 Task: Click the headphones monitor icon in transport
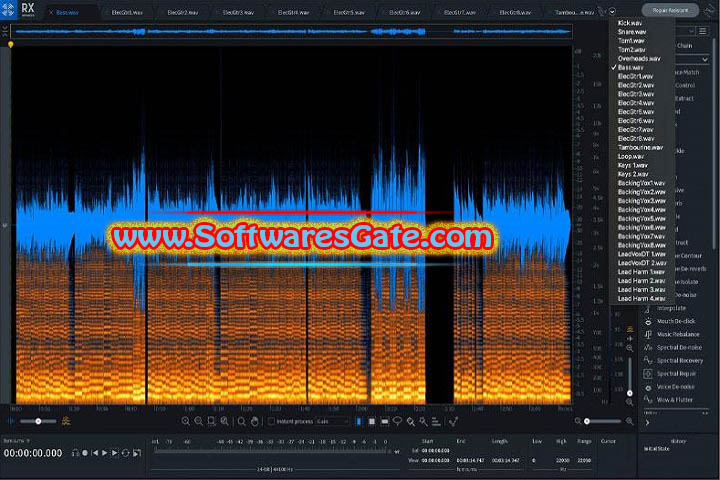75,453
